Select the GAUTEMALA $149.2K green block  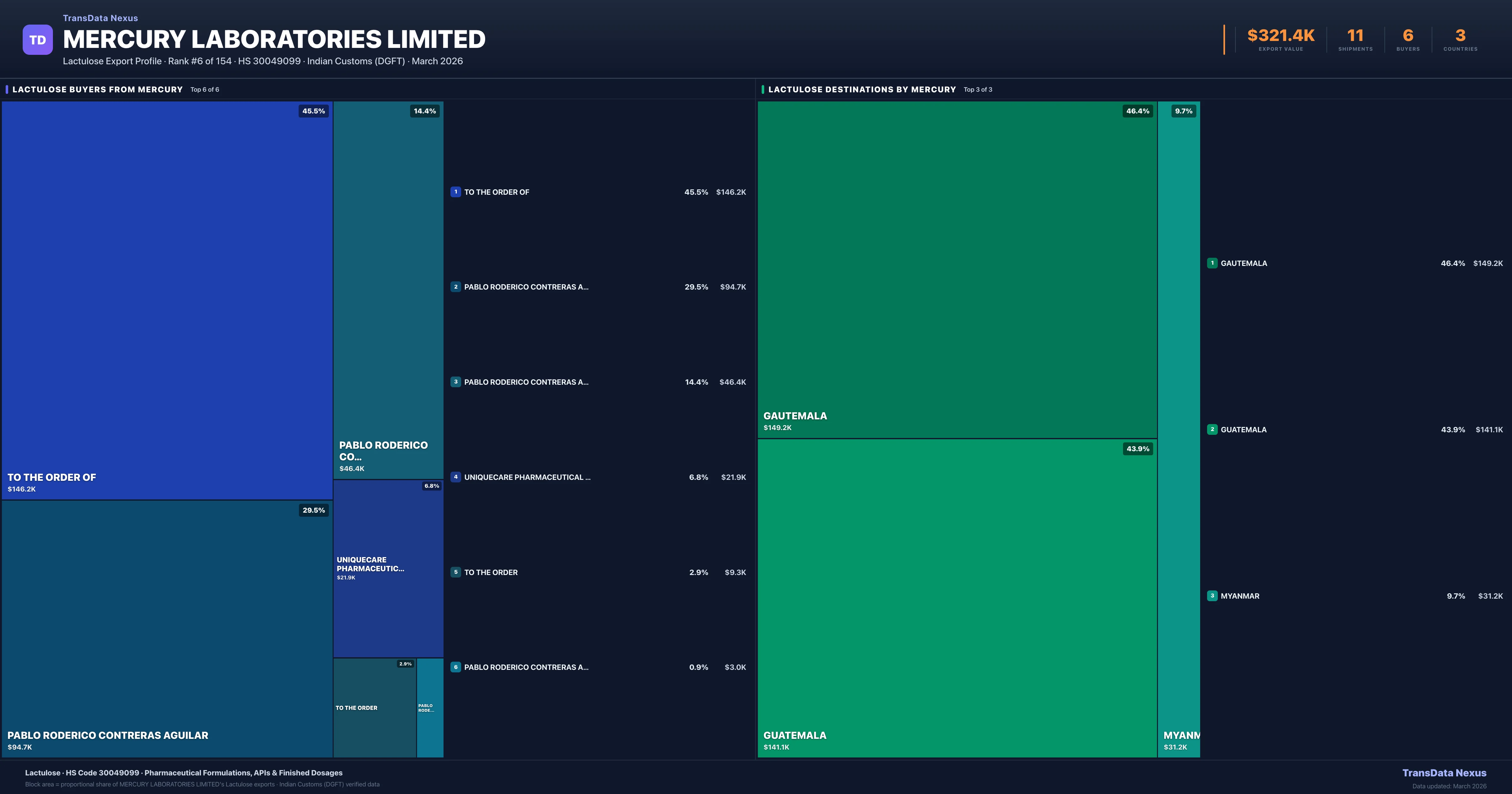957,270
